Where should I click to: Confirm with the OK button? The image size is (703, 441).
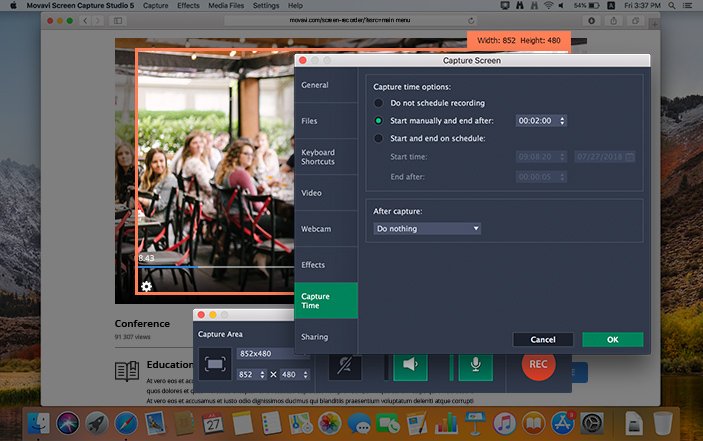[612, 340]
